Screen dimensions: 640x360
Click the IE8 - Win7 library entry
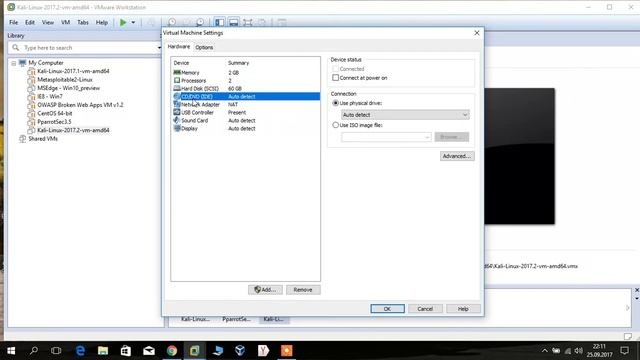click(50, 96)
